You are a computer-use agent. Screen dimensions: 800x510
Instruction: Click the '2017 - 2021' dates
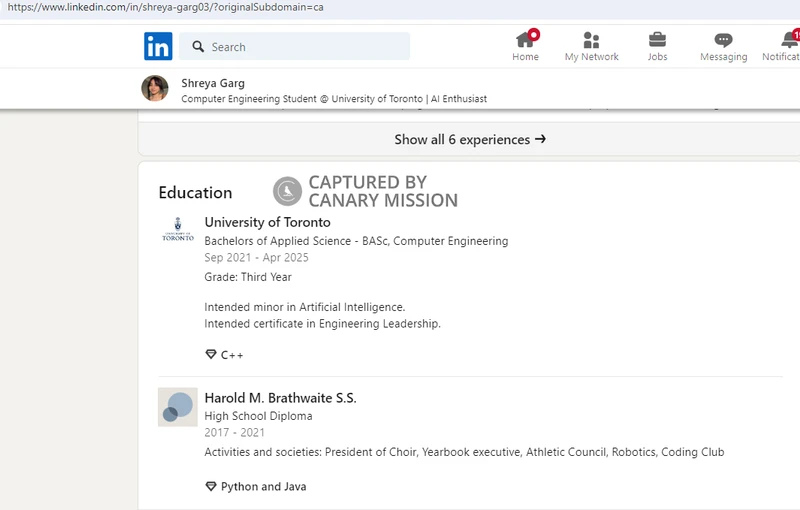[235, 432]
